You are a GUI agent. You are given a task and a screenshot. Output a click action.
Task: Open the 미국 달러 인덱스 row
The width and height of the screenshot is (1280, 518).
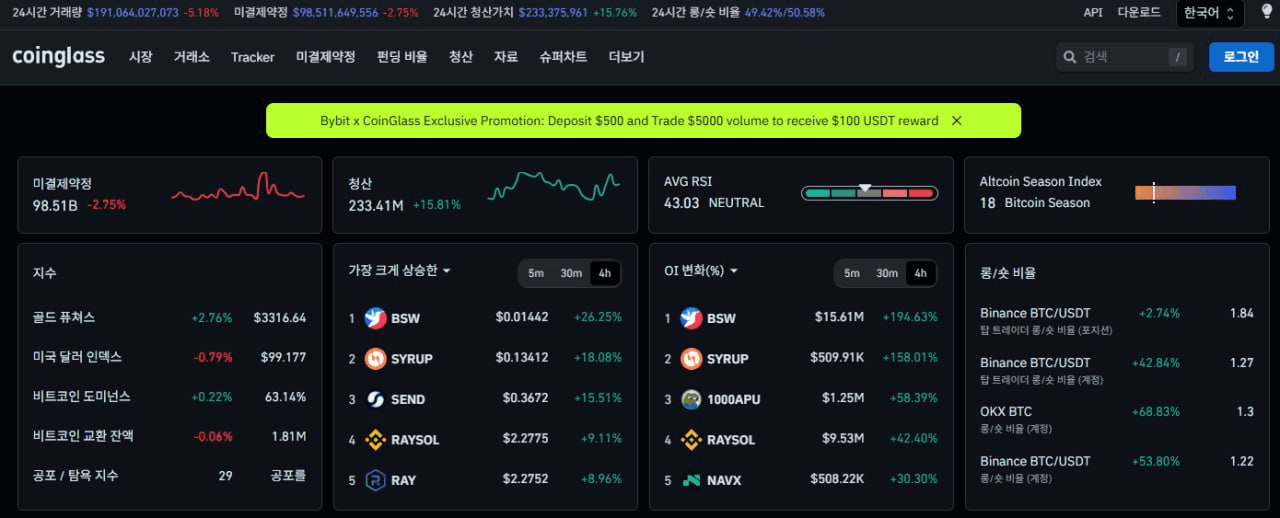[169, 357]
